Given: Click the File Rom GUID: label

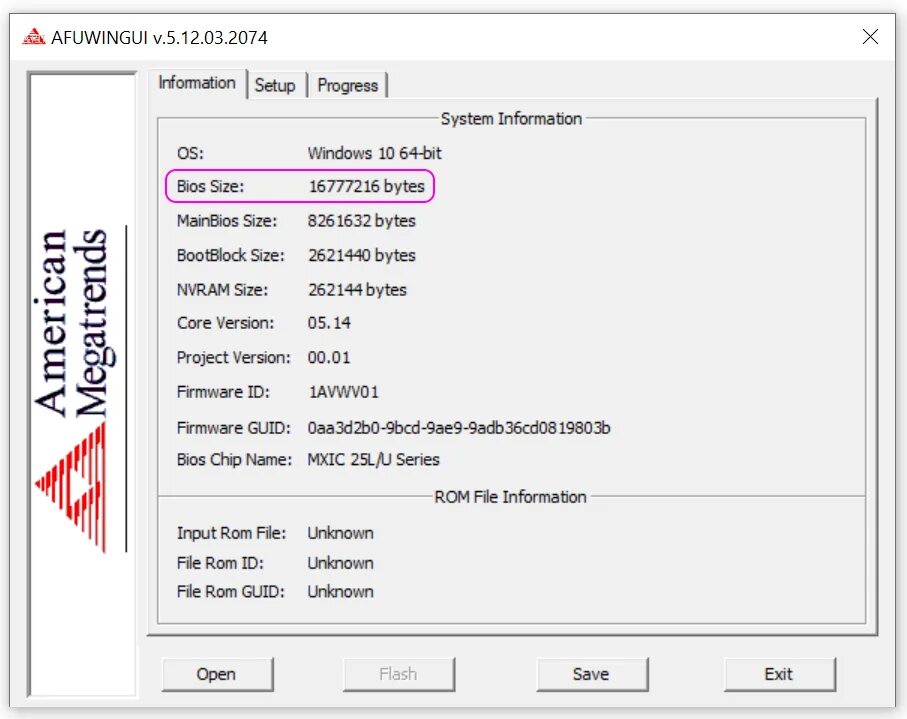Looking at the screenshot, I should [x=231, y=592].
